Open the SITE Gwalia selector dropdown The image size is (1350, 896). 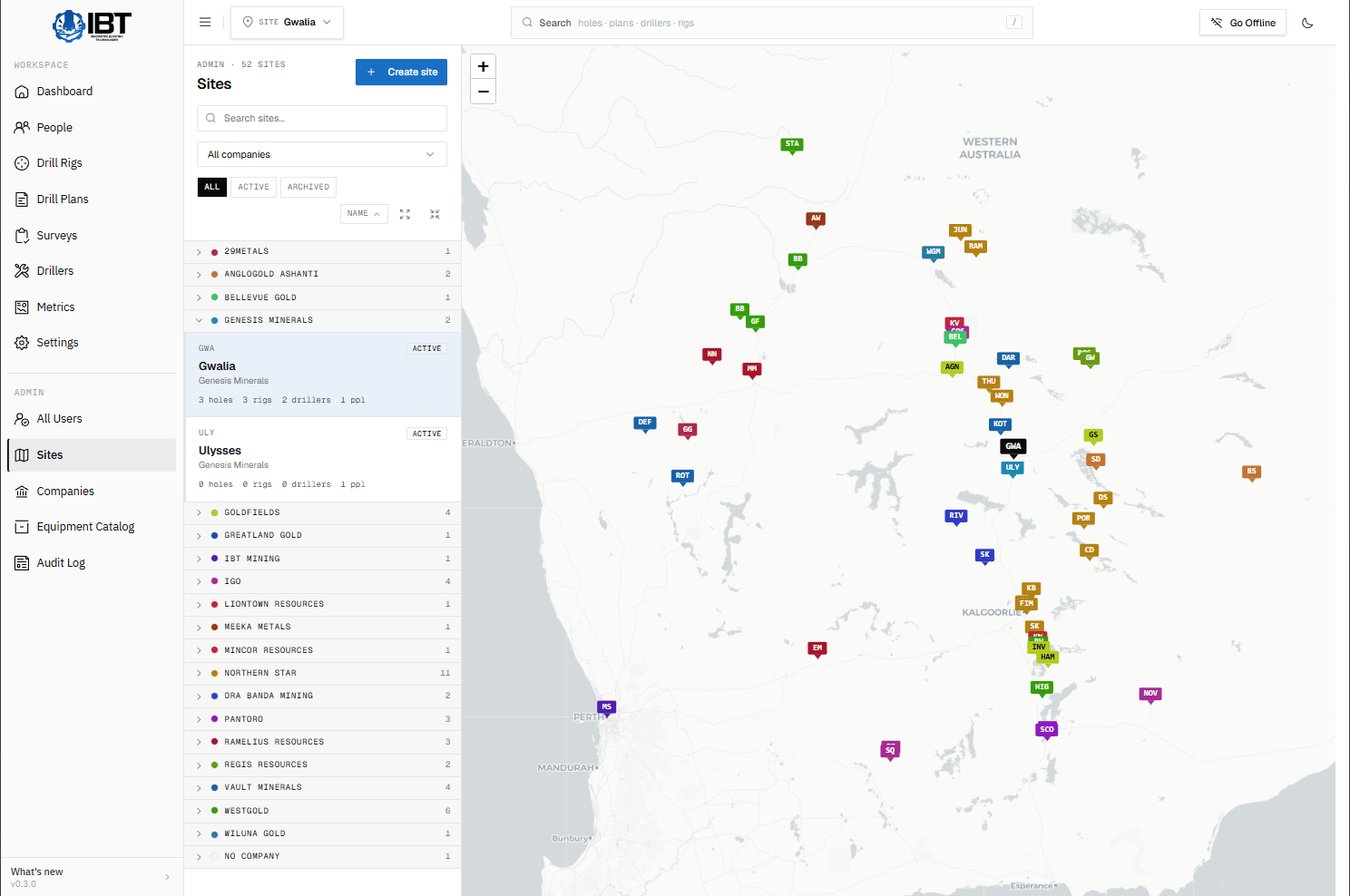click(x=287, y=23)
